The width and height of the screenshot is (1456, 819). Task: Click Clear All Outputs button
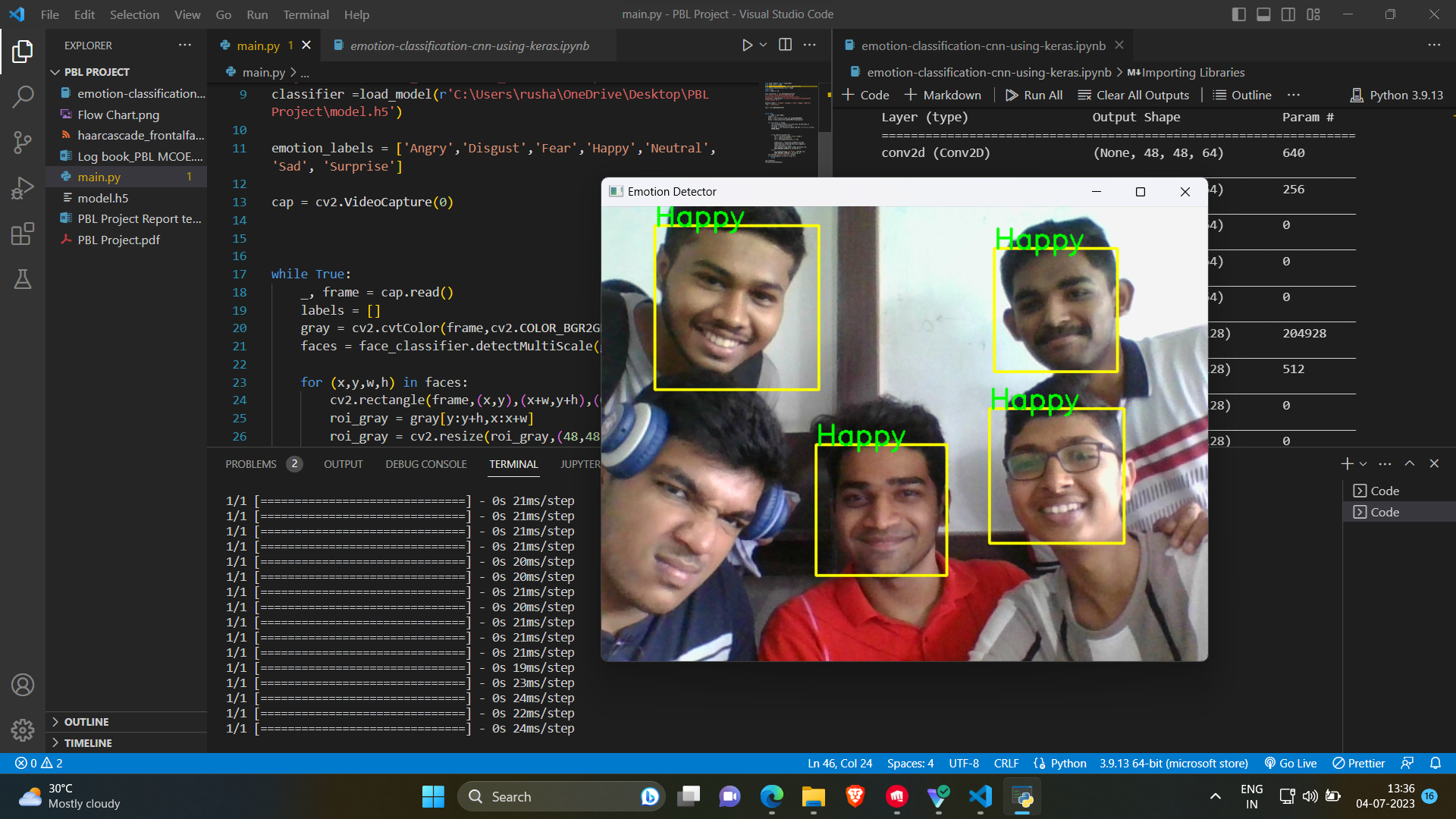coord(1134,95)
